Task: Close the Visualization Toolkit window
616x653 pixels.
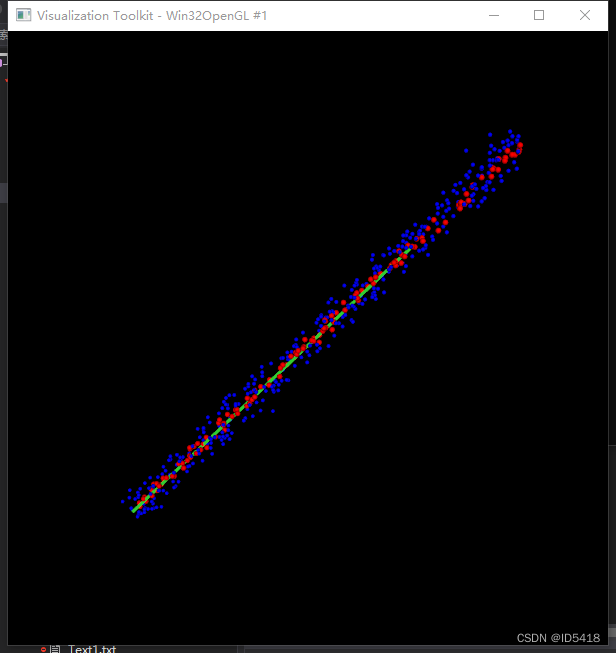Action: coord(585,15)
